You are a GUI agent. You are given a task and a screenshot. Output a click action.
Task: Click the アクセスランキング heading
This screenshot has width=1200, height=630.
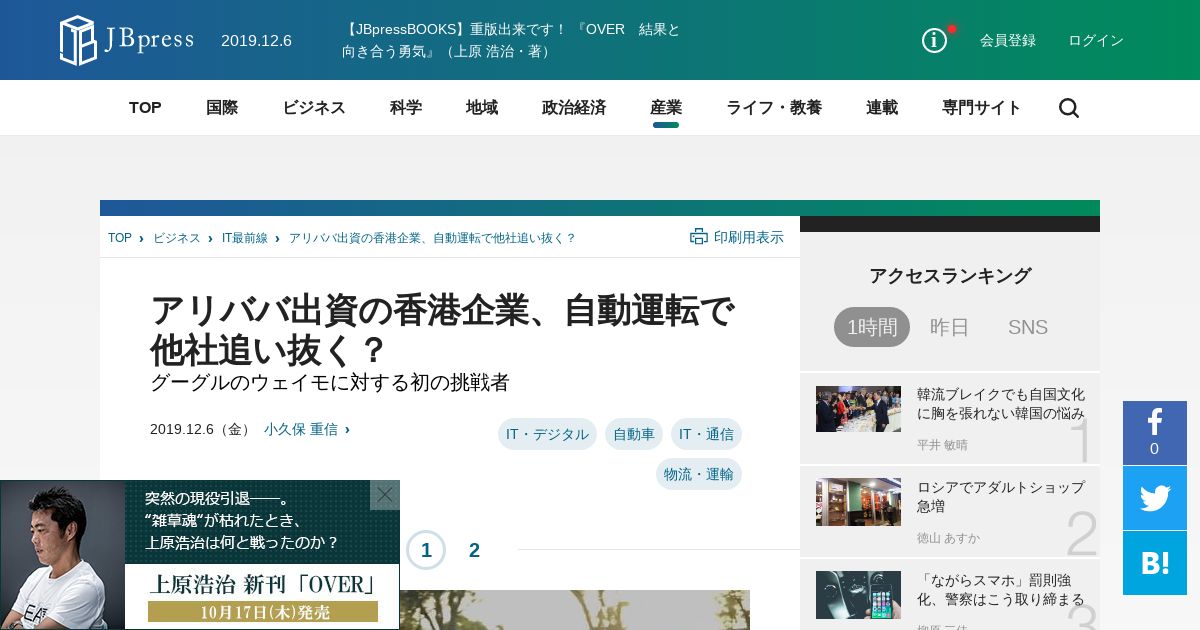950,276
